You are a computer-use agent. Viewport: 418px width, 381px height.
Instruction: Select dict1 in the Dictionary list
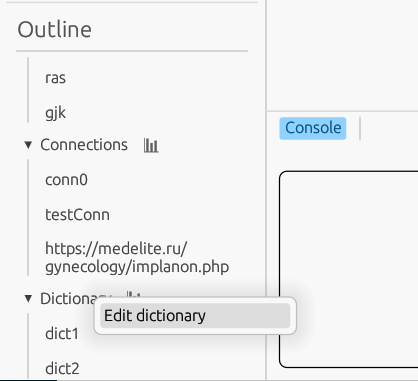62,334
